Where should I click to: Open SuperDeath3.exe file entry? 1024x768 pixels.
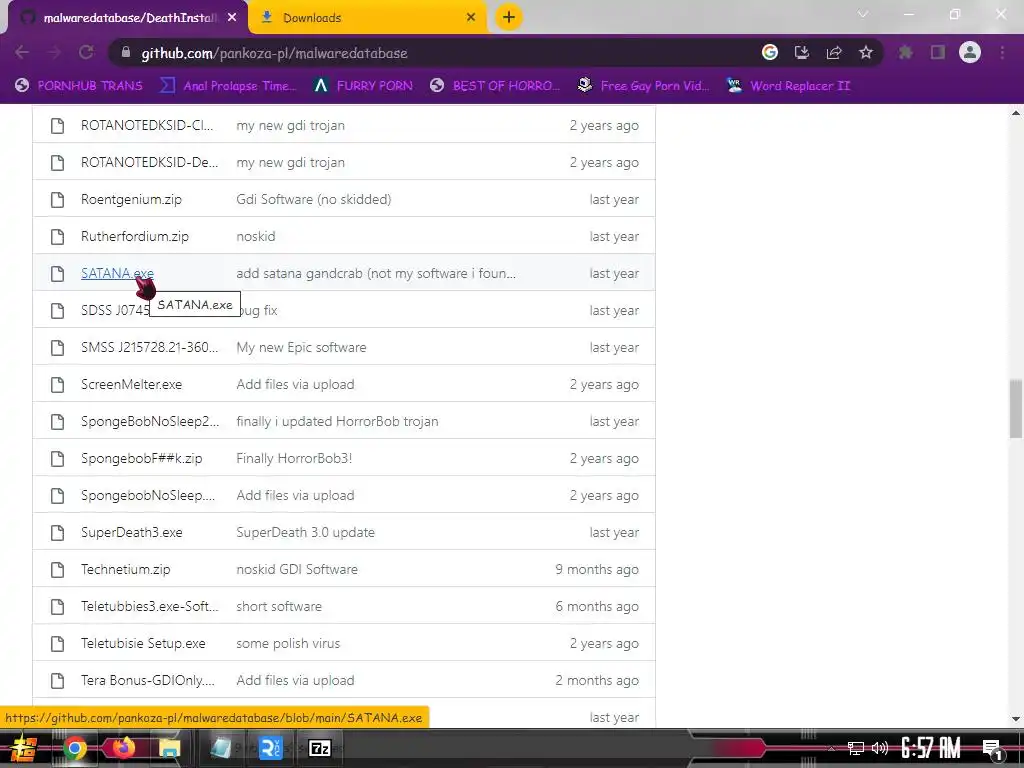[131, 532]
